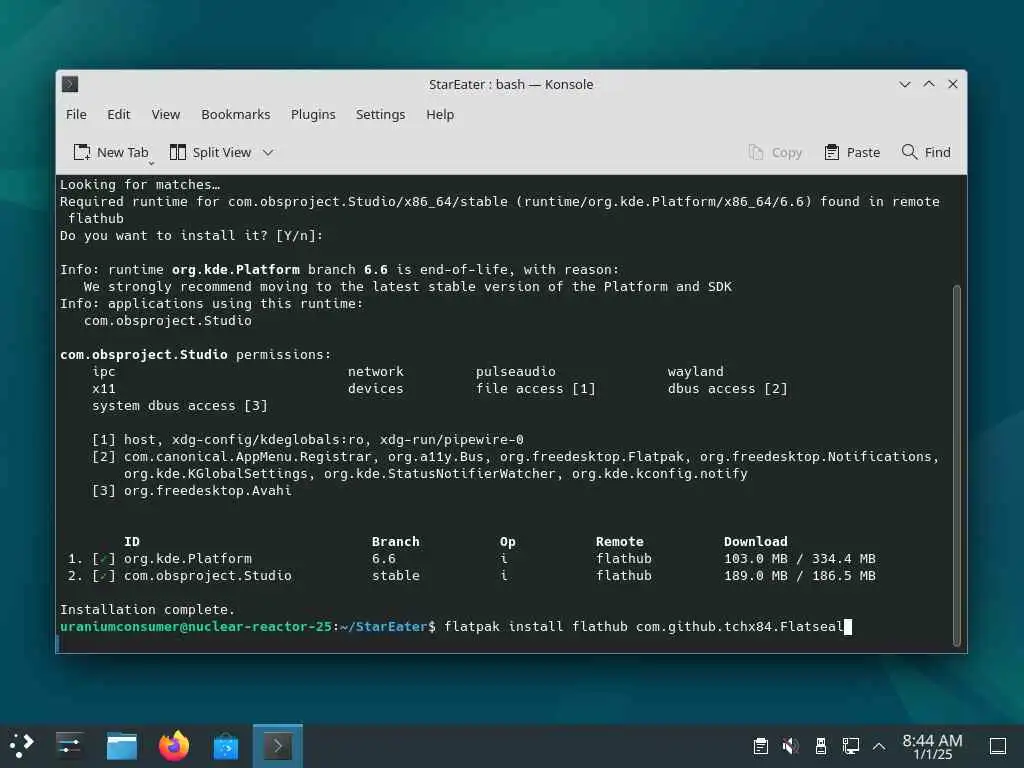The image size is (1024, 768).
Task: Click 'org.kde.Platform' in the ID column
Action: pyautogui.click(x=188, y=558)
